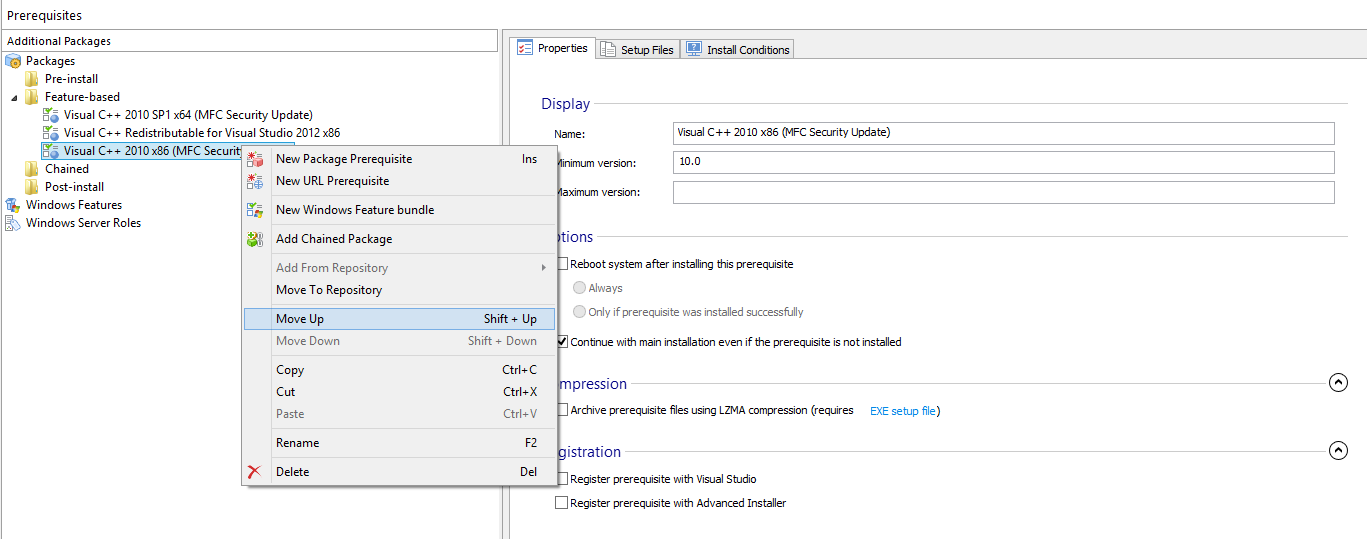Viewport: 1367px width, 539px height.
Task: Uncheck Continue with main installation checkbox
Action: point(562,342)
